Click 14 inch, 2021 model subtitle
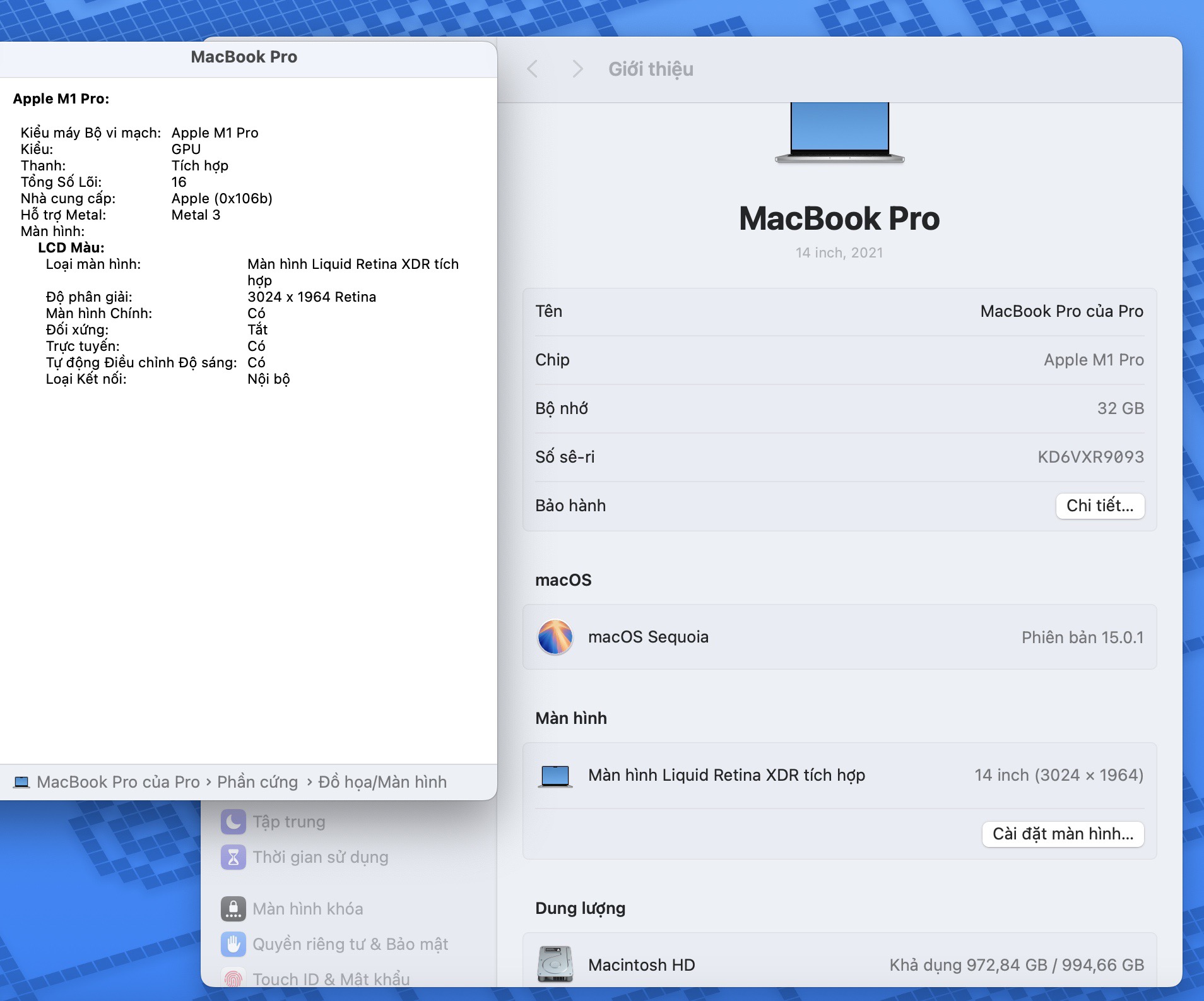This screenshot has height=1001, width=1204. [839, 252]
